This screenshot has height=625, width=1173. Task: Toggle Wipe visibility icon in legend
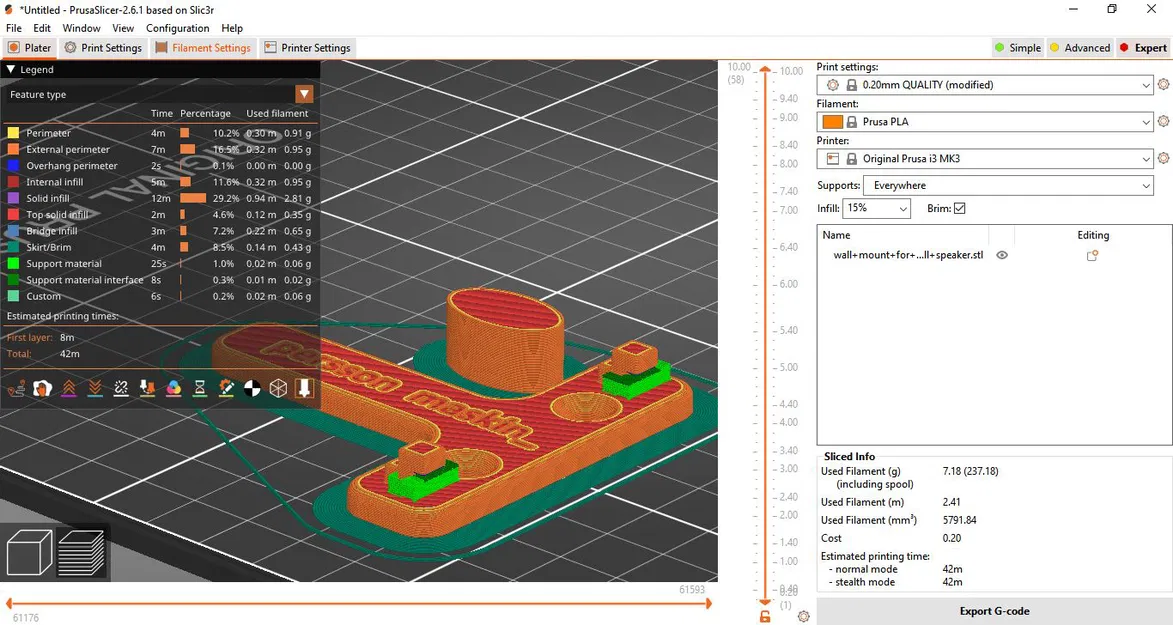coord(43,388)
